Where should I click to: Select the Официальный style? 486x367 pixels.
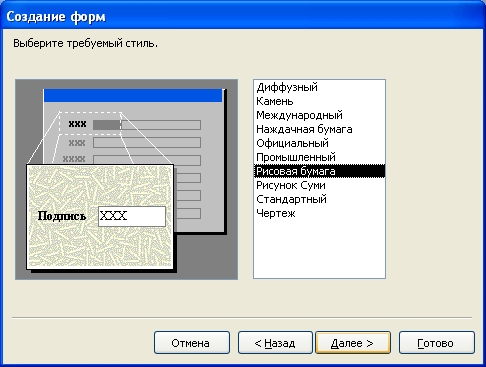click(x=319, y=143)
